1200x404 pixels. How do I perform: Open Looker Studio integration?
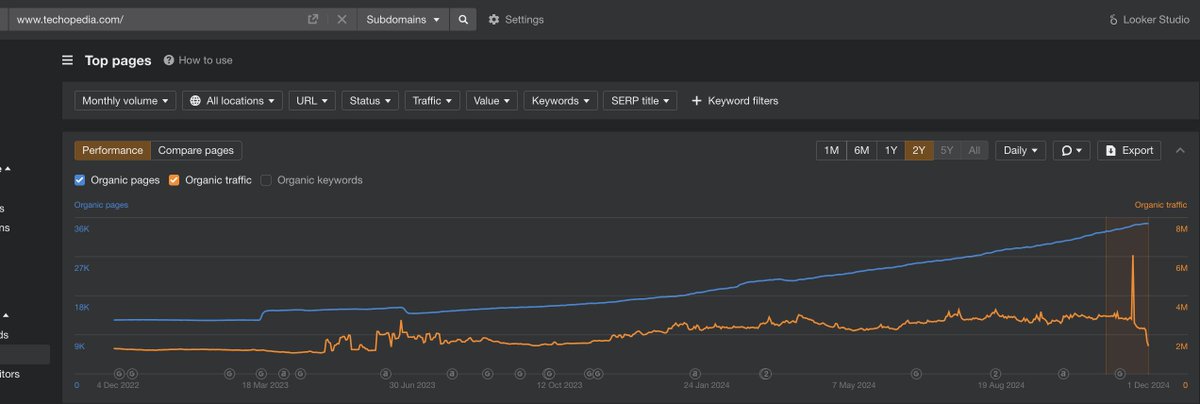coord(1151,19)
